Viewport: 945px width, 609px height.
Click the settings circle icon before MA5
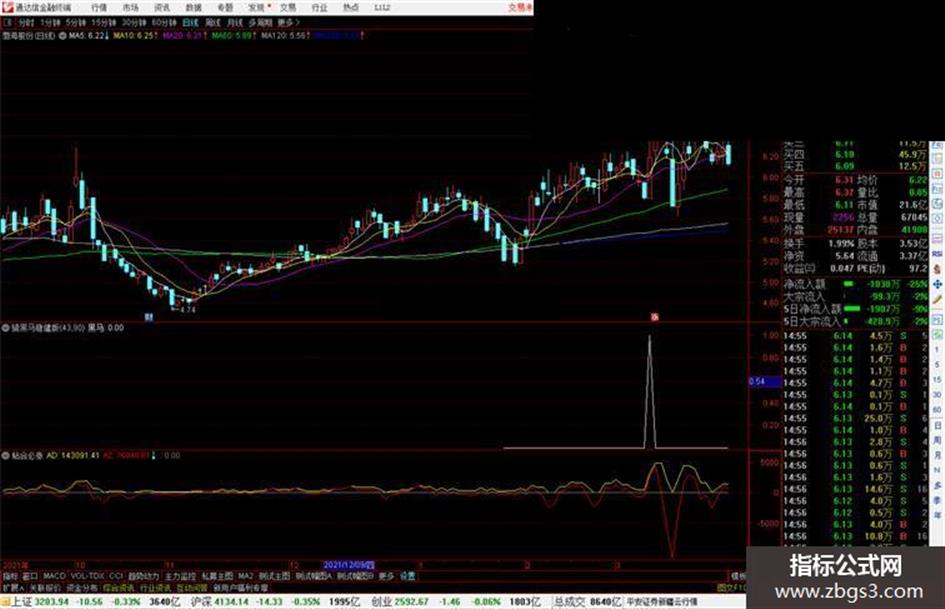pos(62,36)
